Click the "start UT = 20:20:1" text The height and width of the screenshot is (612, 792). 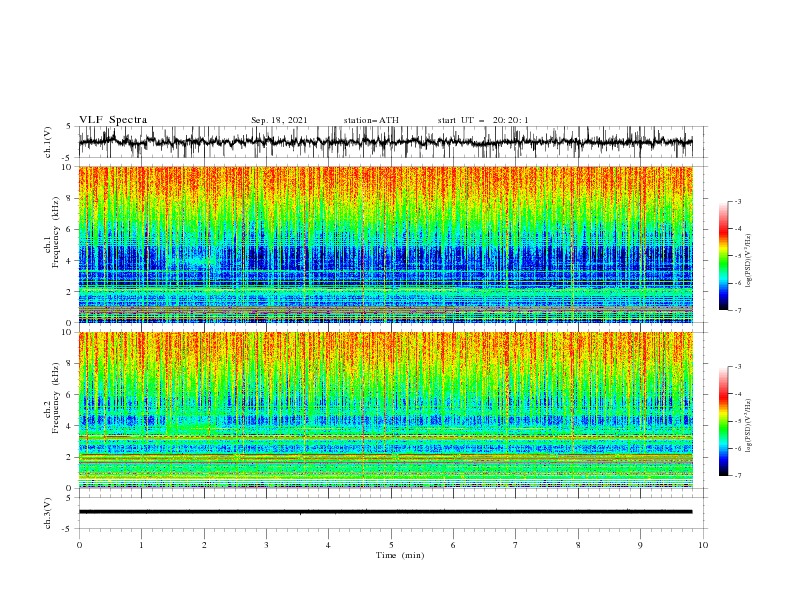483,120
